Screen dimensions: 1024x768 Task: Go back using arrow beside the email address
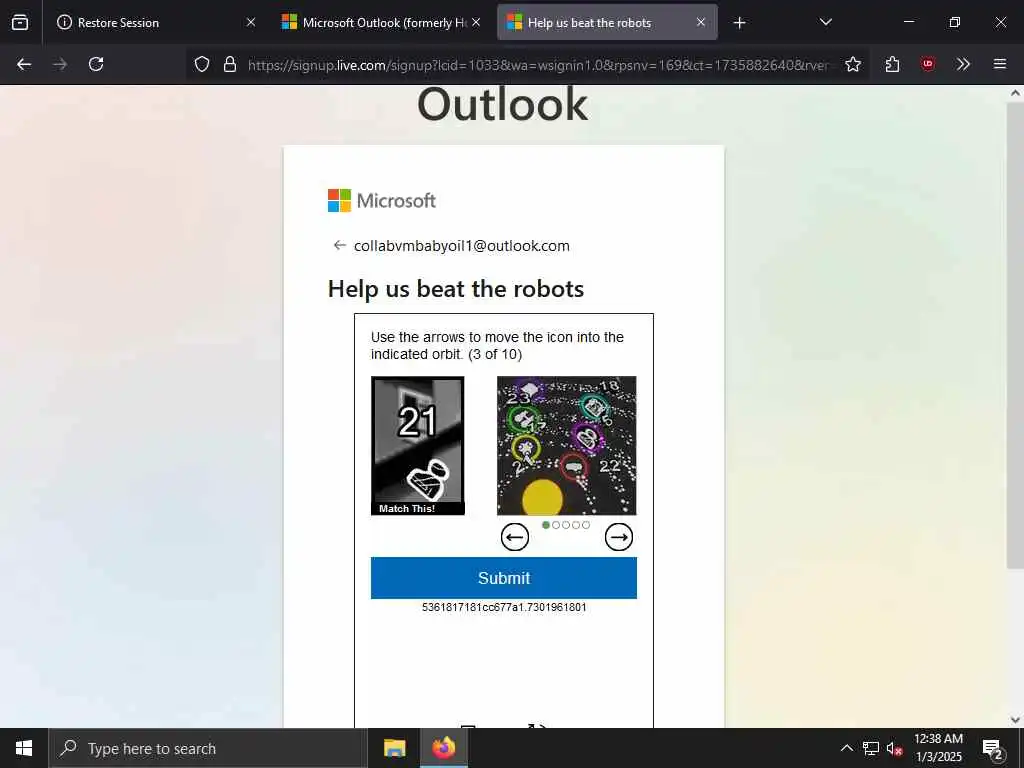(x=339, y=246)
